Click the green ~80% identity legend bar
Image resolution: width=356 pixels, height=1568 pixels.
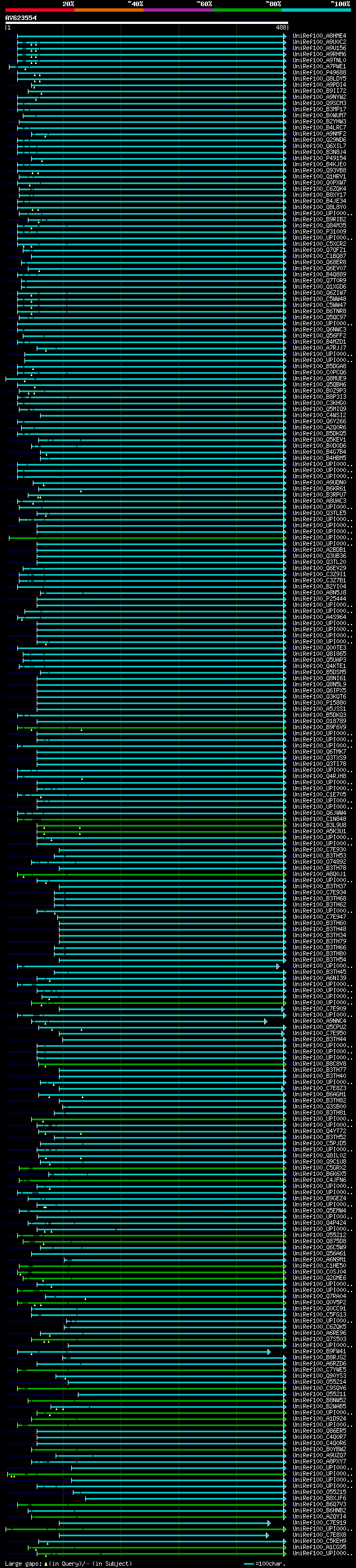click(x=247, y=10)
